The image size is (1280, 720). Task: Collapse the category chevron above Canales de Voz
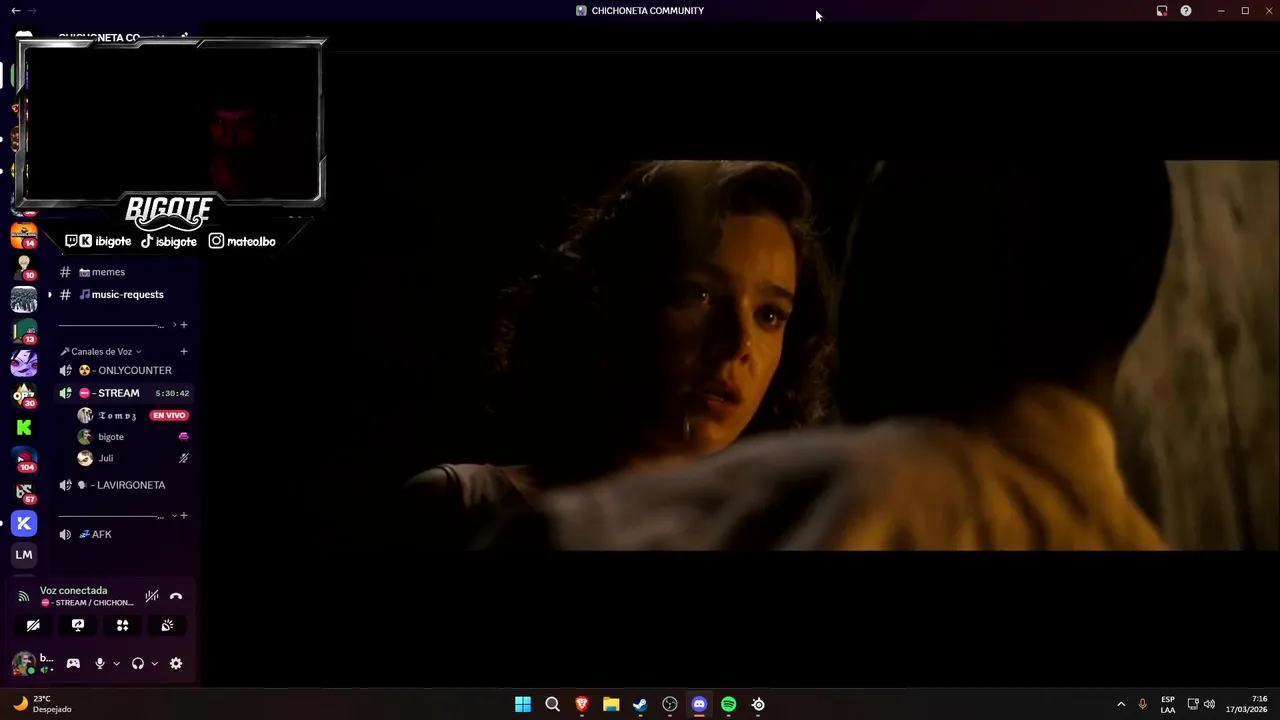click(174, 325)
